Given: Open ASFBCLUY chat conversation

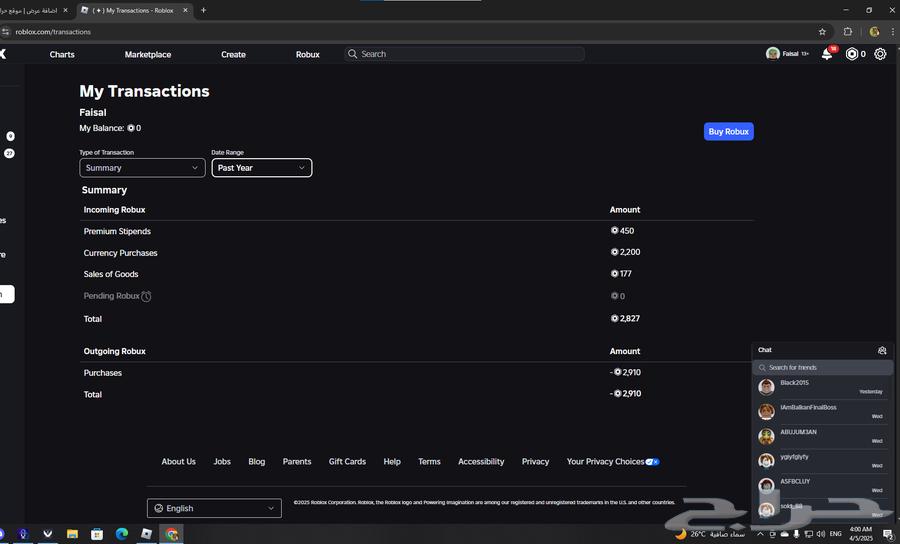Looking at the screenshot, I should (823, 485).
